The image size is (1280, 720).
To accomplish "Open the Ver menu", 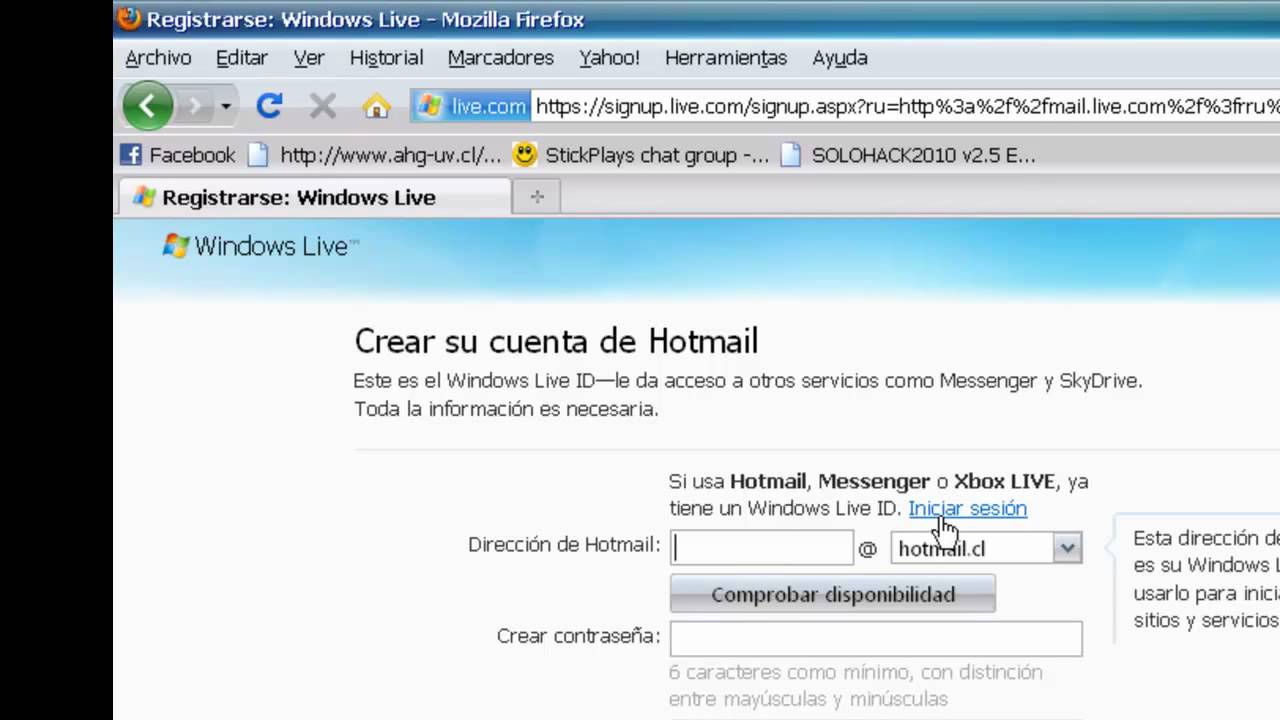I will pyautogui.click(x=309, y=58).
